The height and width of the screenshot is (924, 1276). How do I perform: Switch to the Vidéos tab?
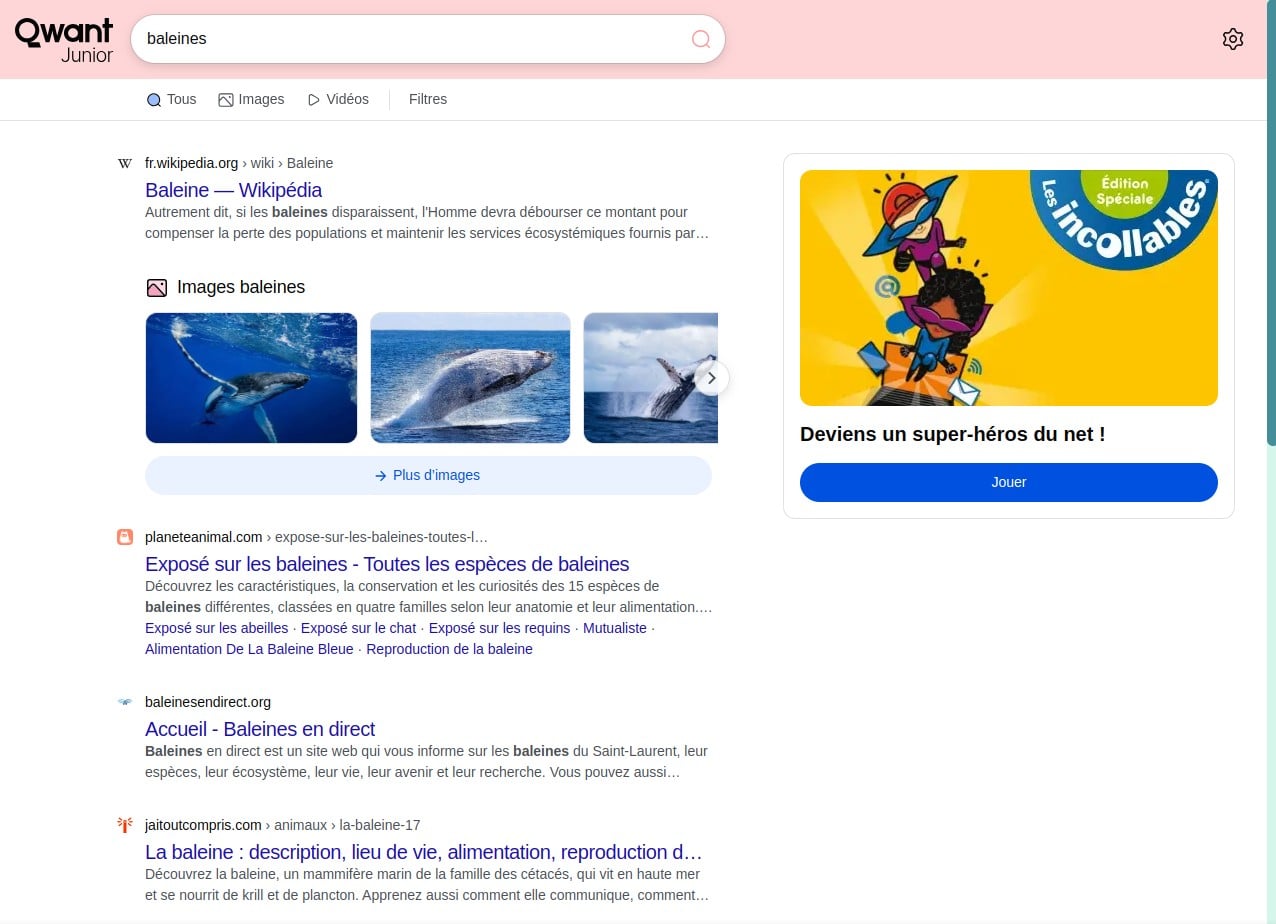pyautogui.click(x=338, y=99)
